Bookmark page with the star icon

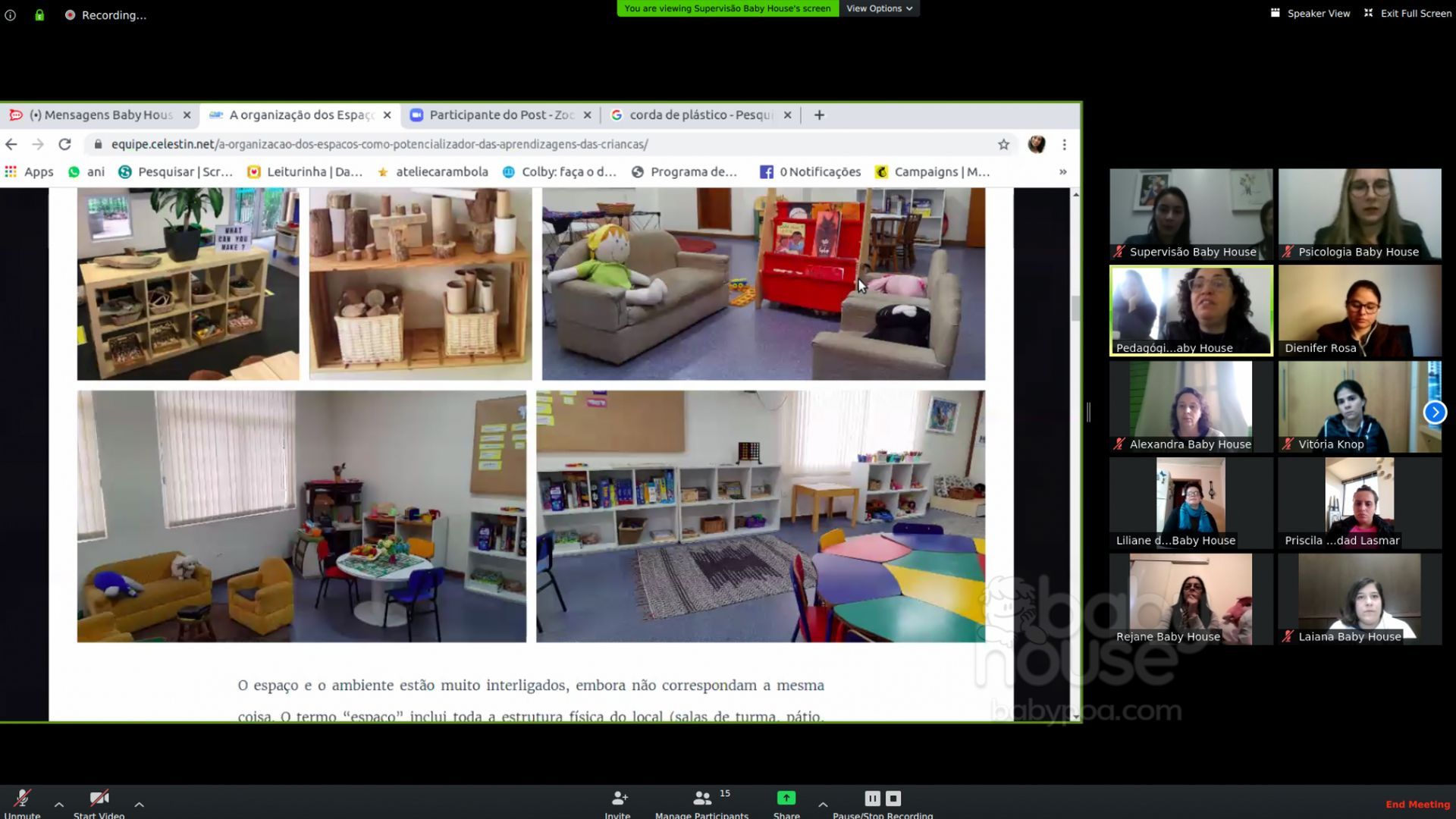tap(1003, 145)
